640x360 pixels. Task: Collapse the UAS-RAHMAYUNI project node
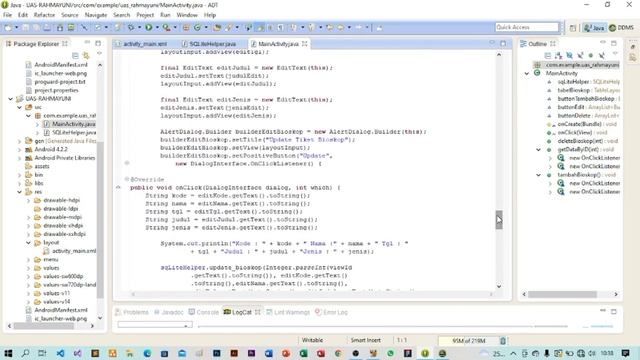click(x=11, y=99)
